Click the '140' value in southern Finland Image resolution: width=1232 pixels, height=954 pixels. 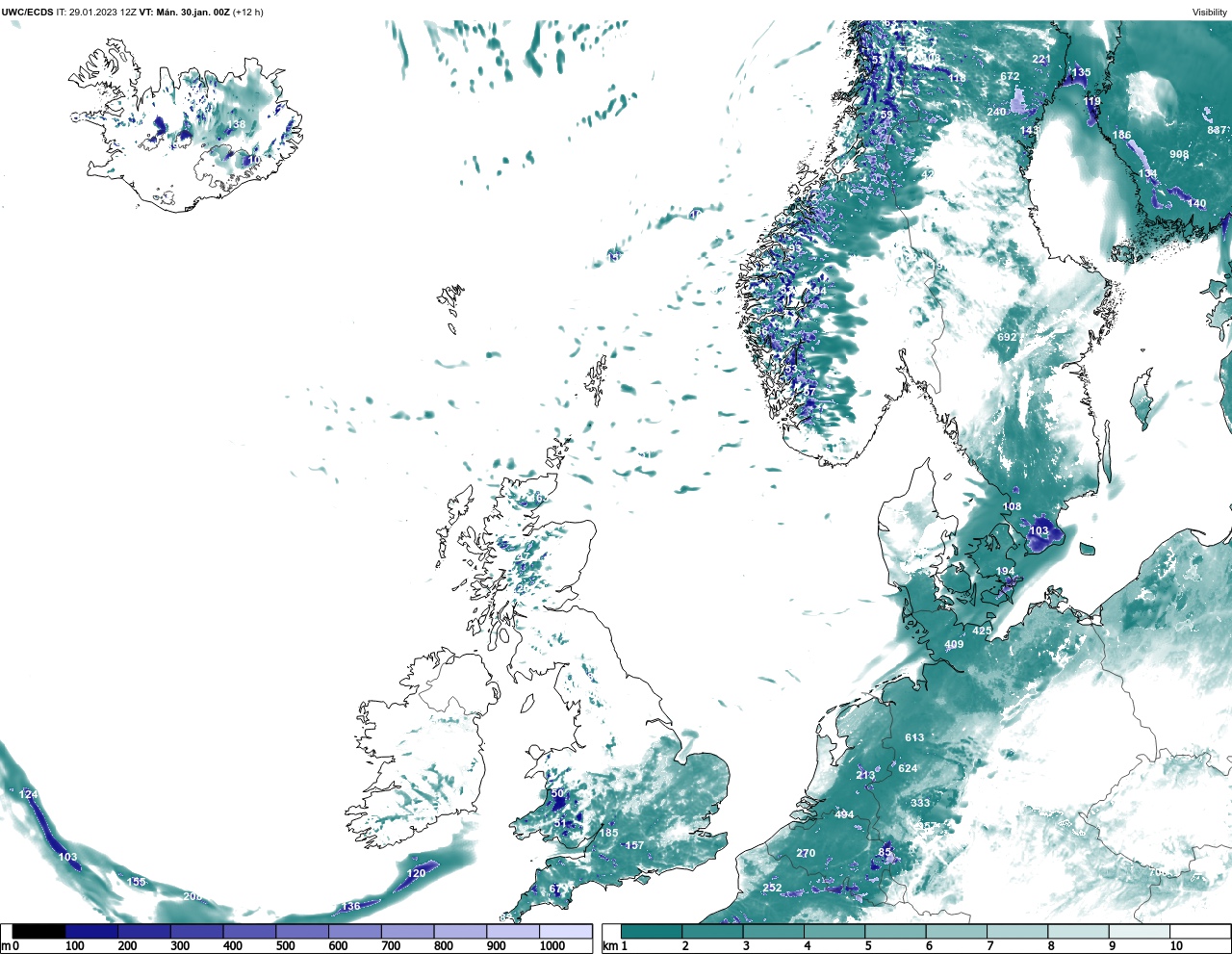1196,204
